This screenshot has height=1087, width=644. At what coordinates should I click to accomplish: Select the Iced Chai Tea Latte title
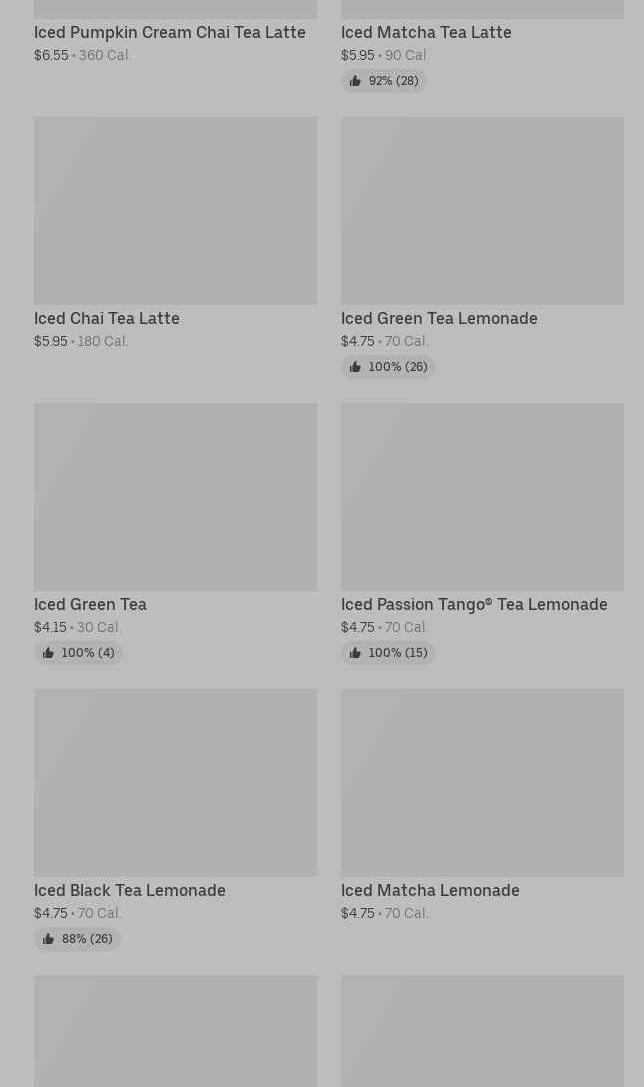pyautogui.click(x=107, y=318)
